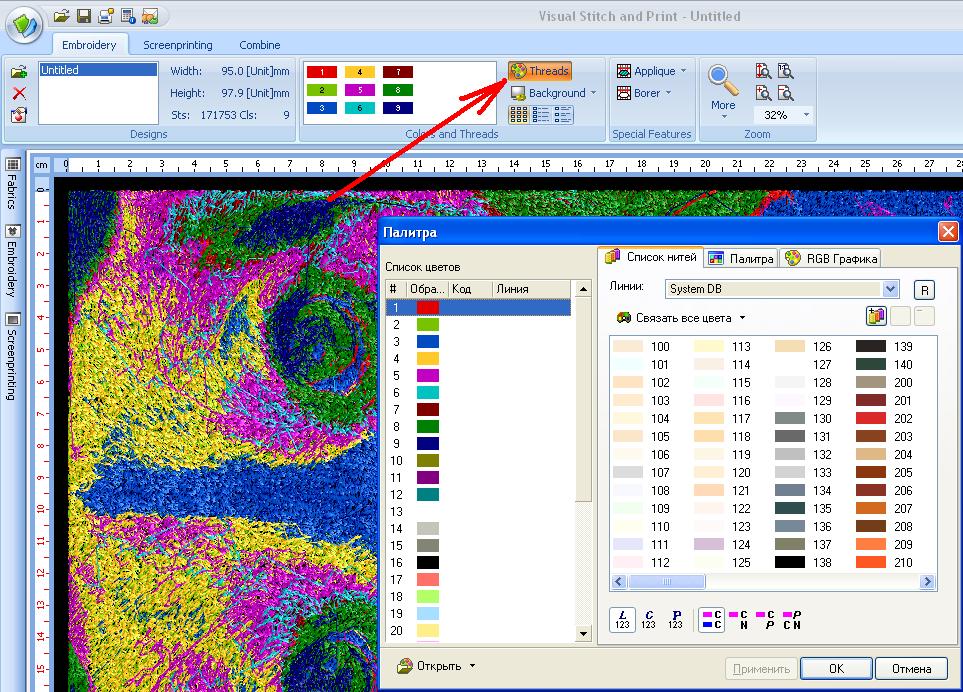Open the System DB lines dropdown

(x=890, y=289)
